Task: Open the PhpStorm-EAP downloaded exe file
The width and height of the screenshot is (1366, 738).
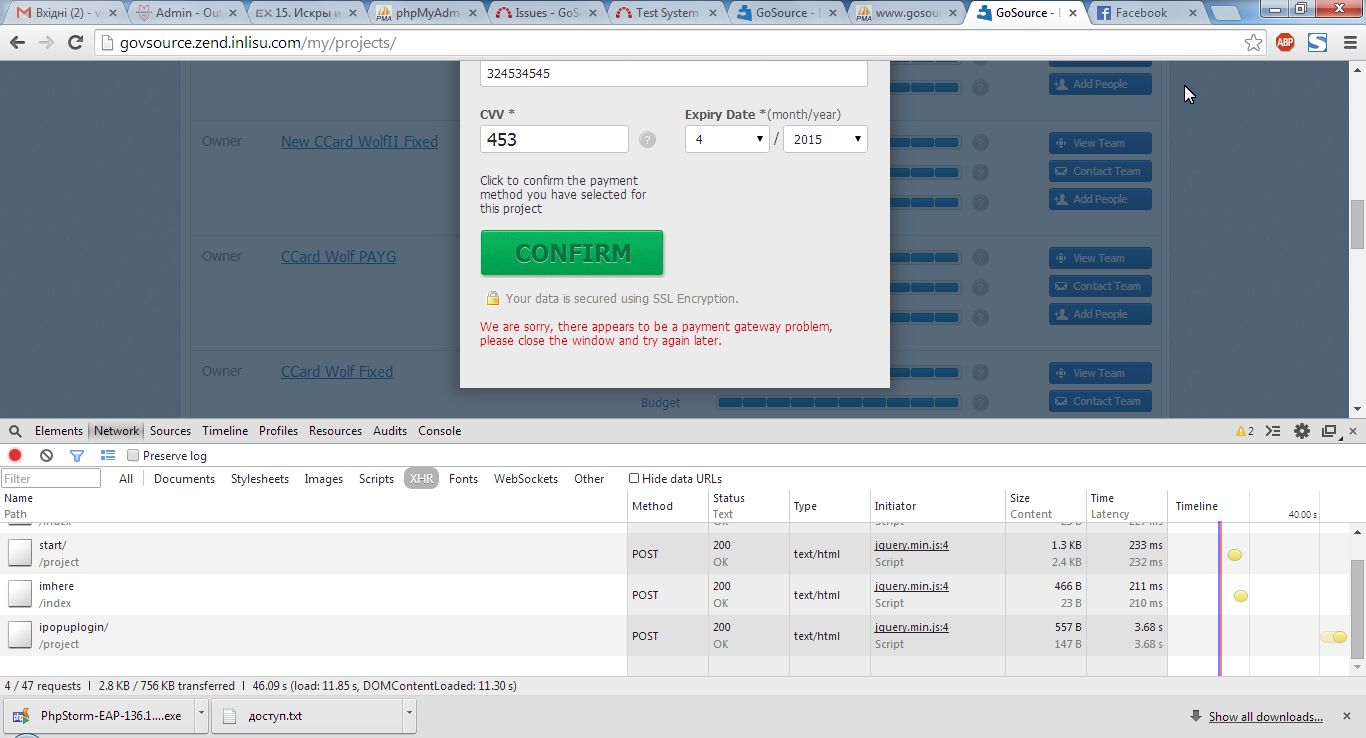Action: (98, 716)
